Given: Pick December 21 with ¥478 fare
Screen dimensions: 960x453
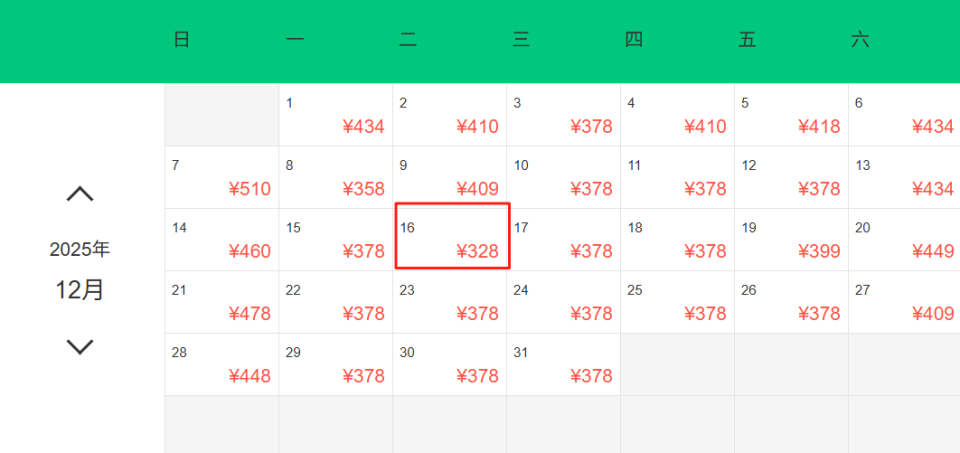Looking at the screenshot, I should [222, 302].
